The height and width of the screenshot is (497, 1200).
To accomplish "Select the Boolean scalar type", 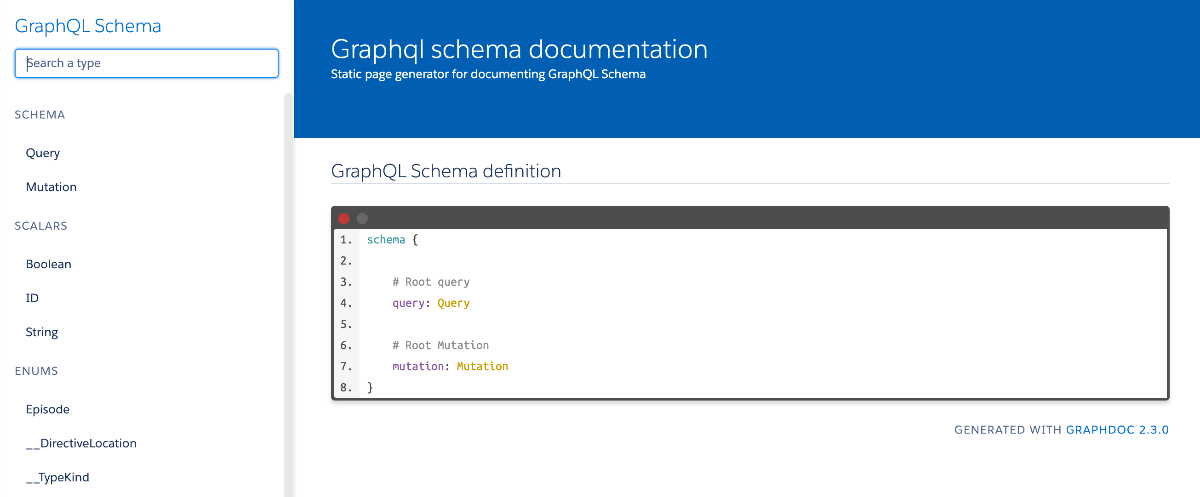I will point(48,264).
